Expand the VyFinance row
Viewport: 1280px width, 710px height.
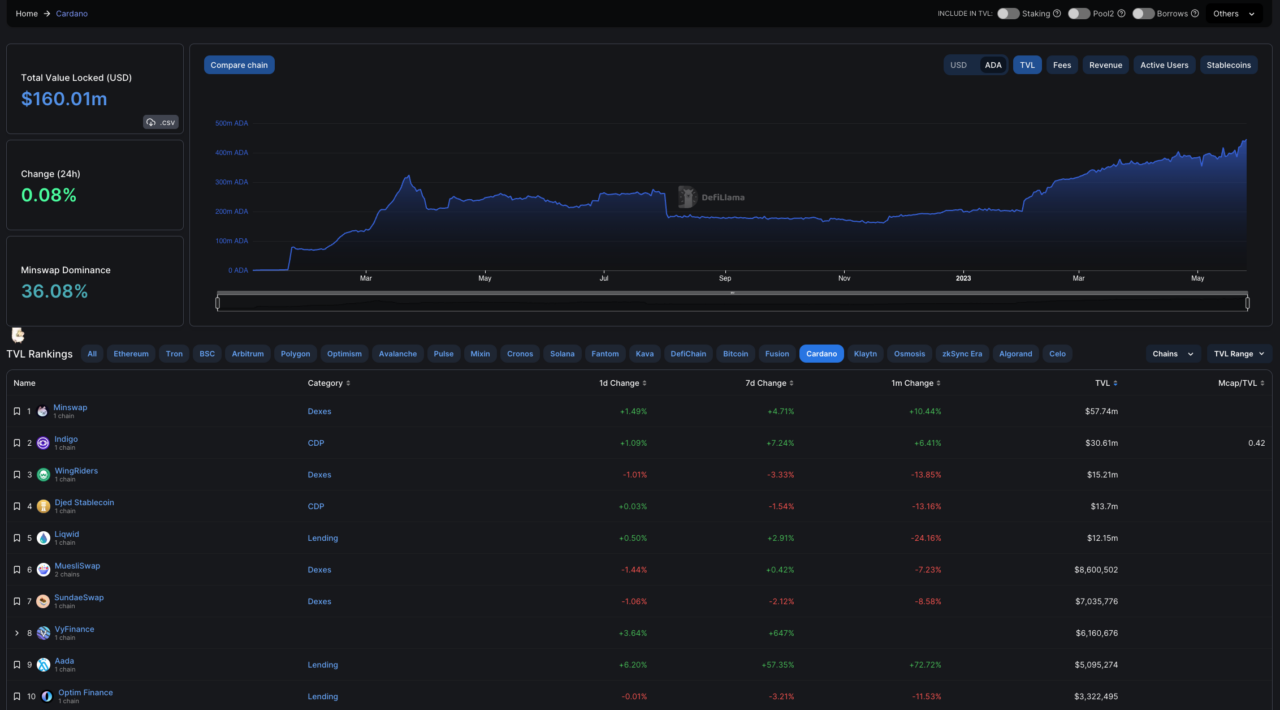[x=16, y=633]
